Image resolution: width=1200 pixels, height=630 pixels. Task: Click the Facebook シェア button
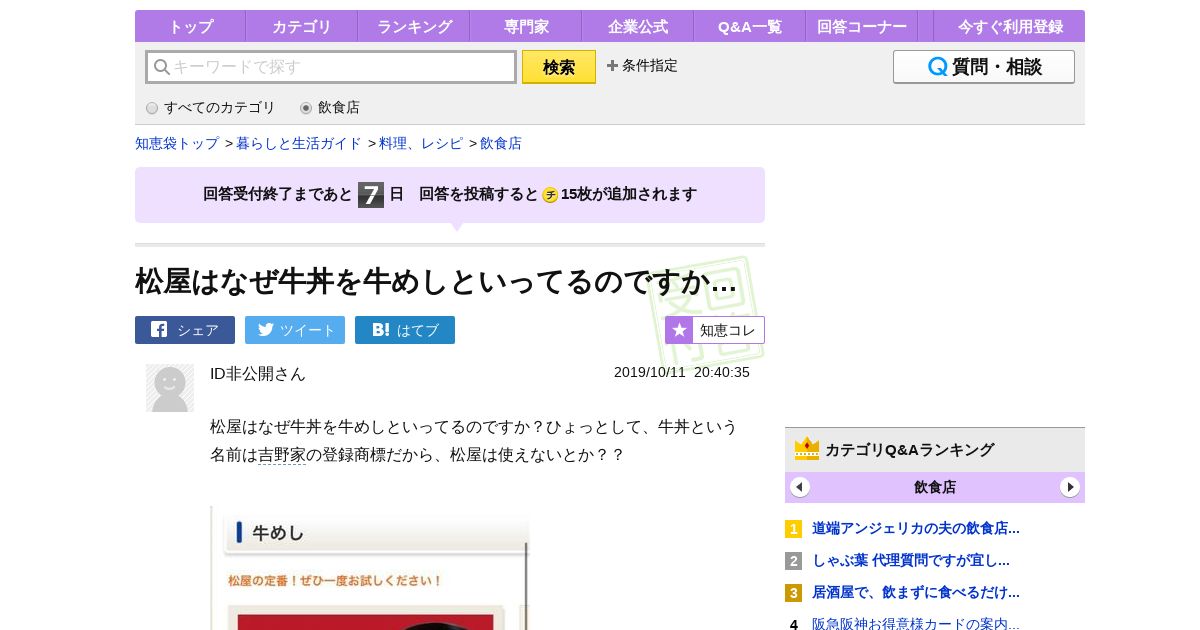click(x=185, y=330)
